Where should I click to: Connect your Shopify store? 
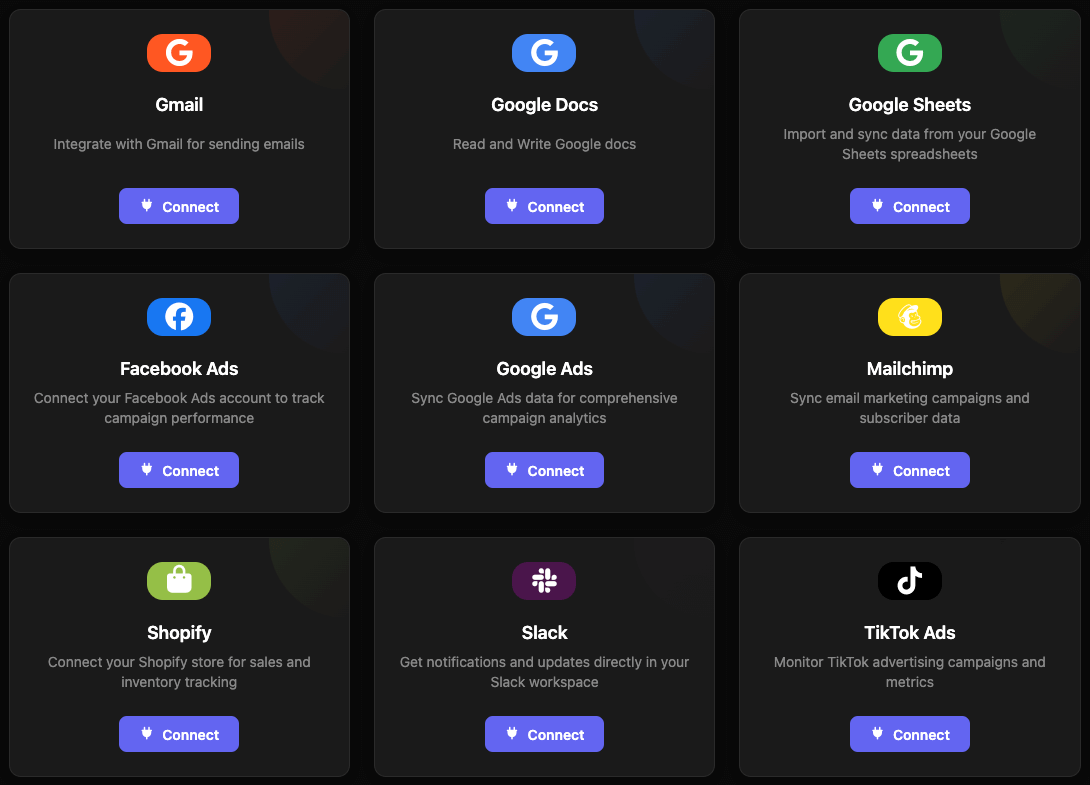pyautogui.click(x=179, y=735)
